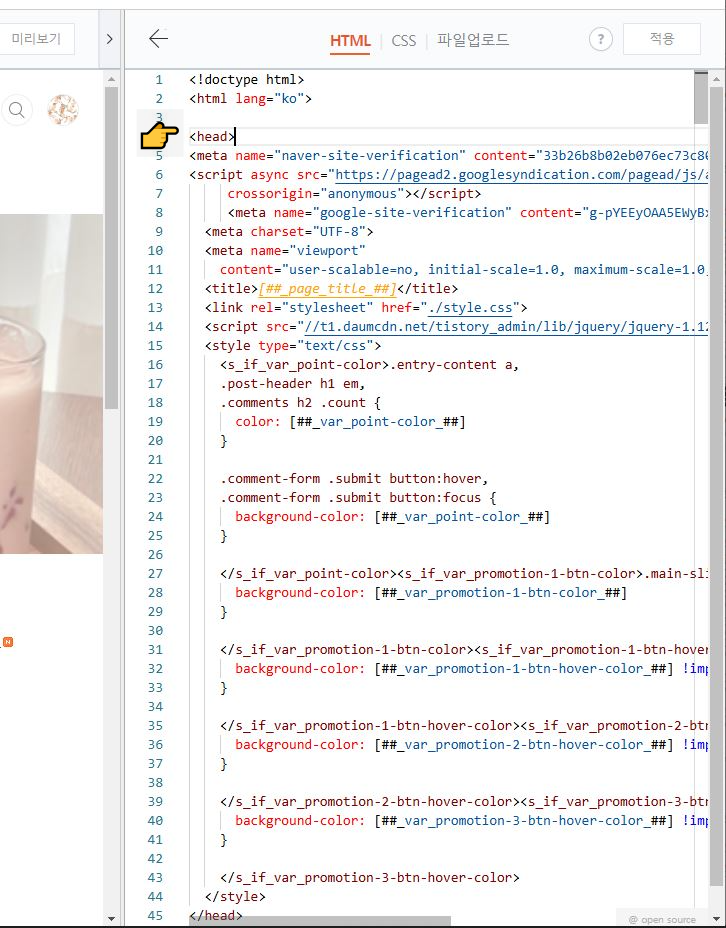The height and width of the screenshot is (928, 726).
Task: Open the round profile avatar in preview
Action: point(63,110)
